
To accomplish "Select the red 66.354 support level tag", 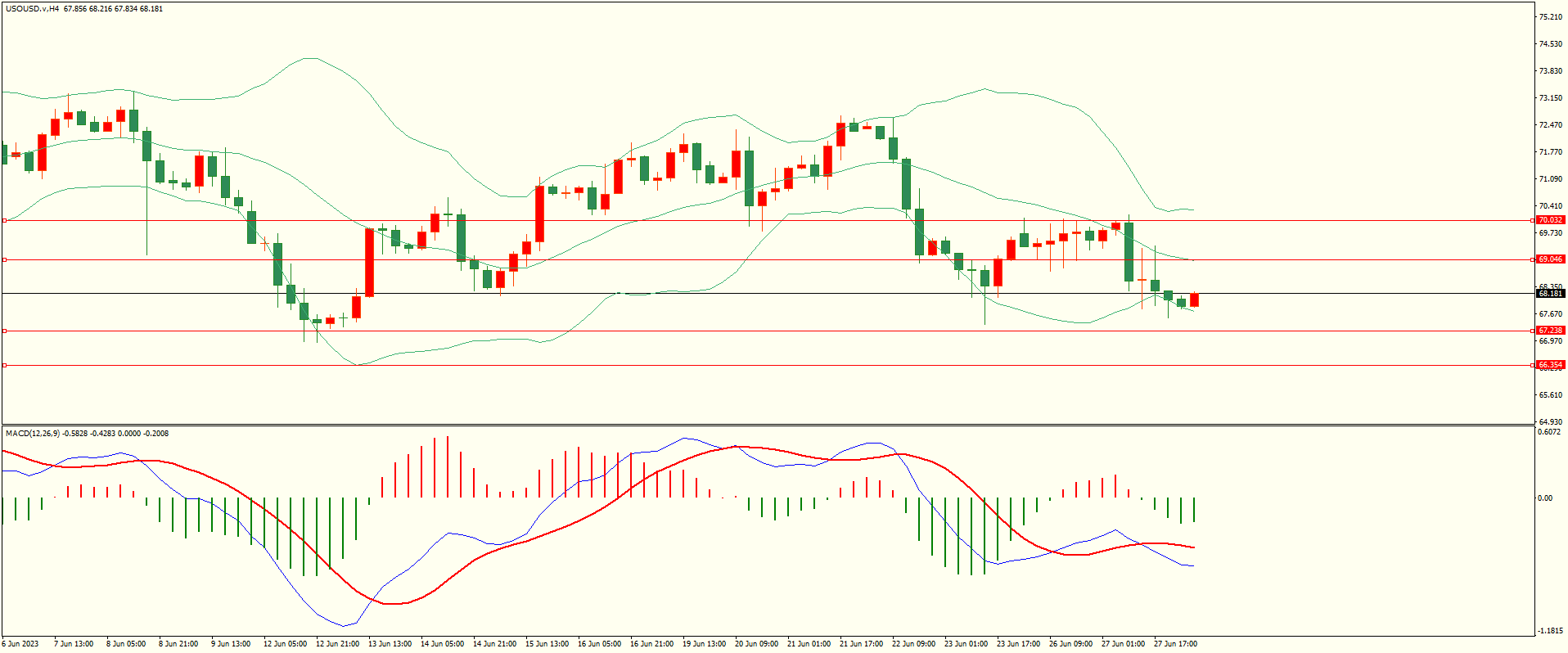I will 1549,365.
